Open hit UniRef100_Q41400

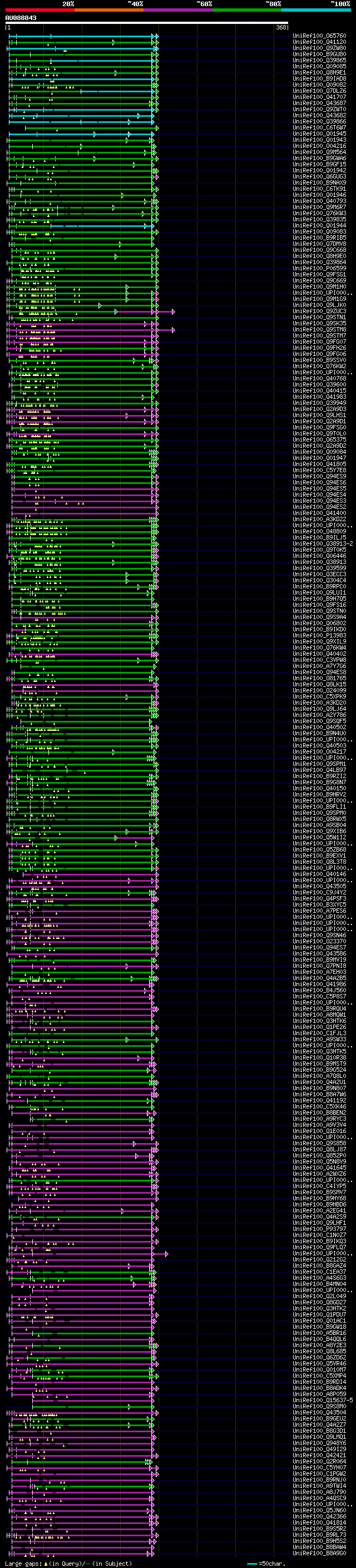(319, 513)
